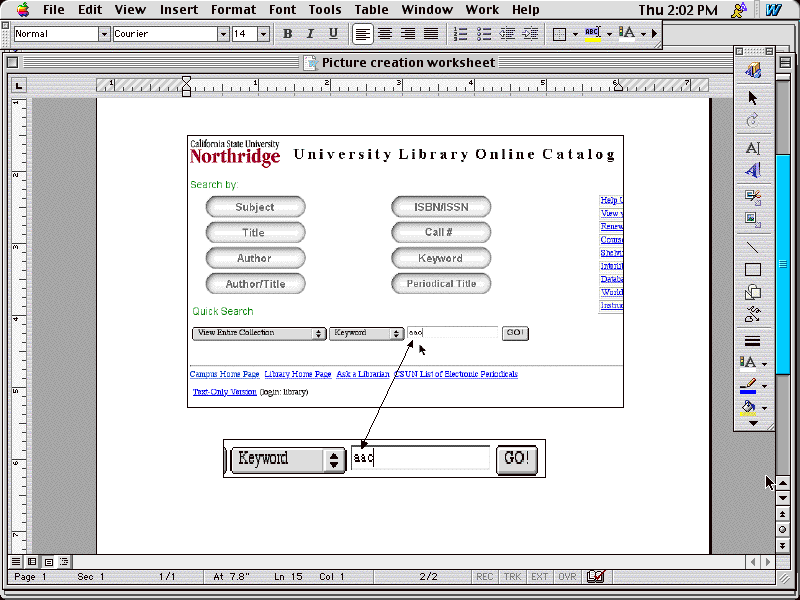Click the Campus Home Page link

coord(224,374)
